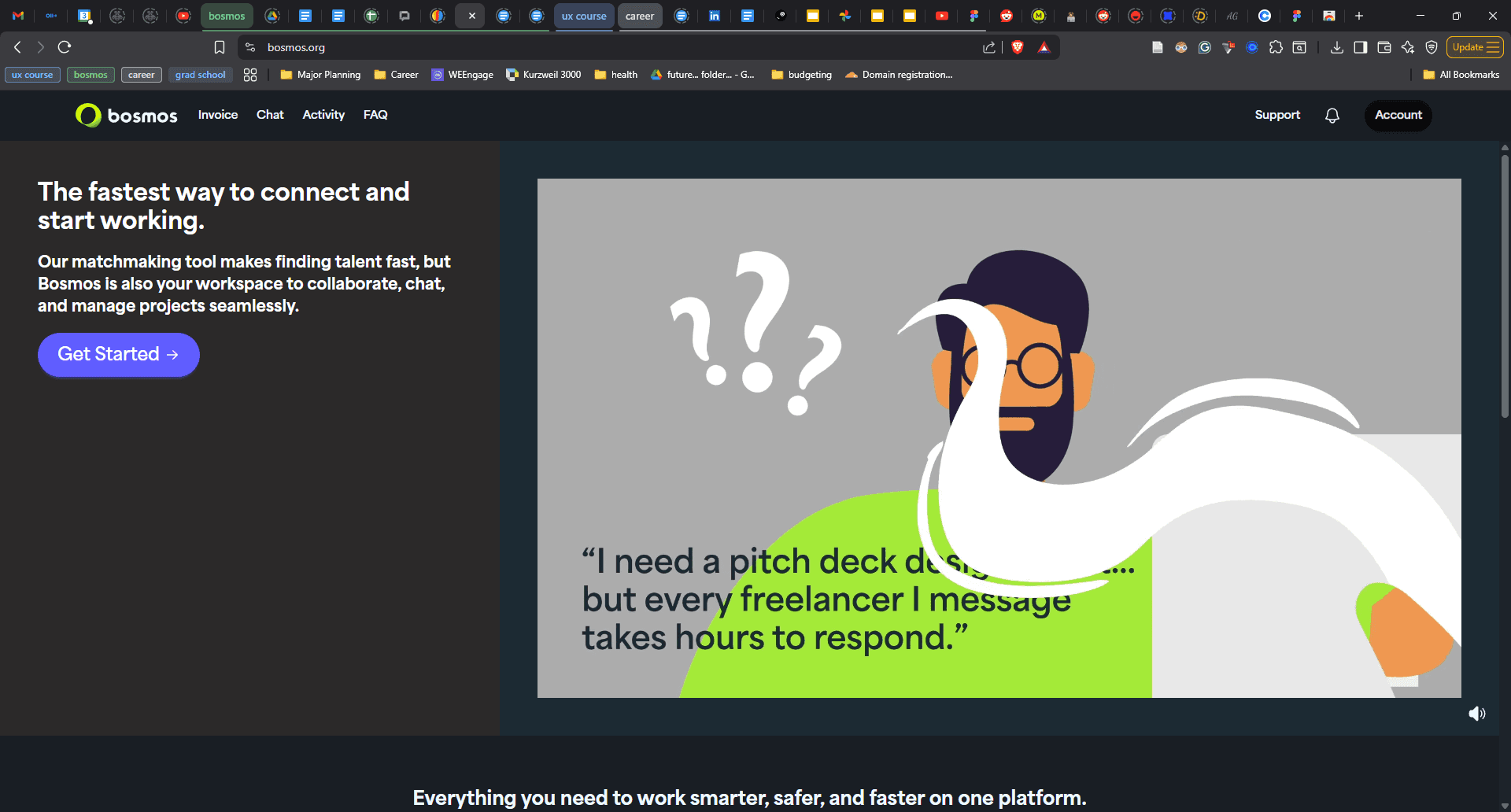Open the FAQ nav item

pyautogui.click(x=375, y=115)
